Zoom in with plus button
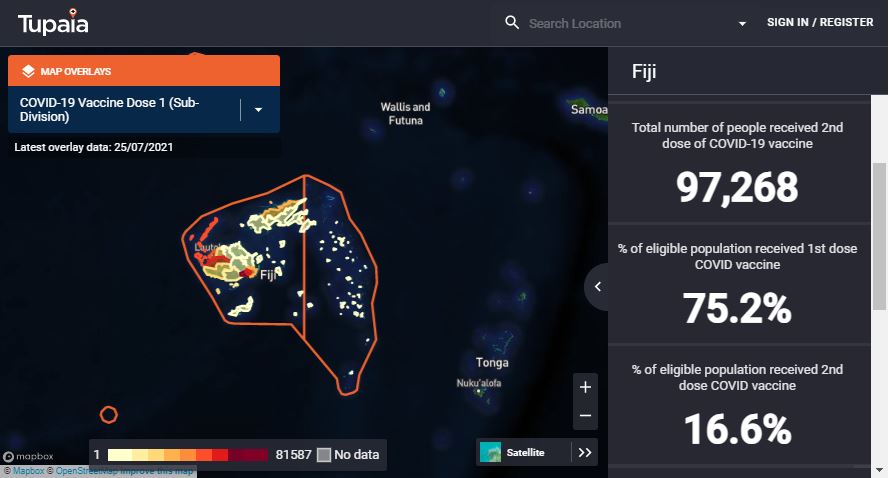Screen dimensions: 891x478 [x=585, y=388]
